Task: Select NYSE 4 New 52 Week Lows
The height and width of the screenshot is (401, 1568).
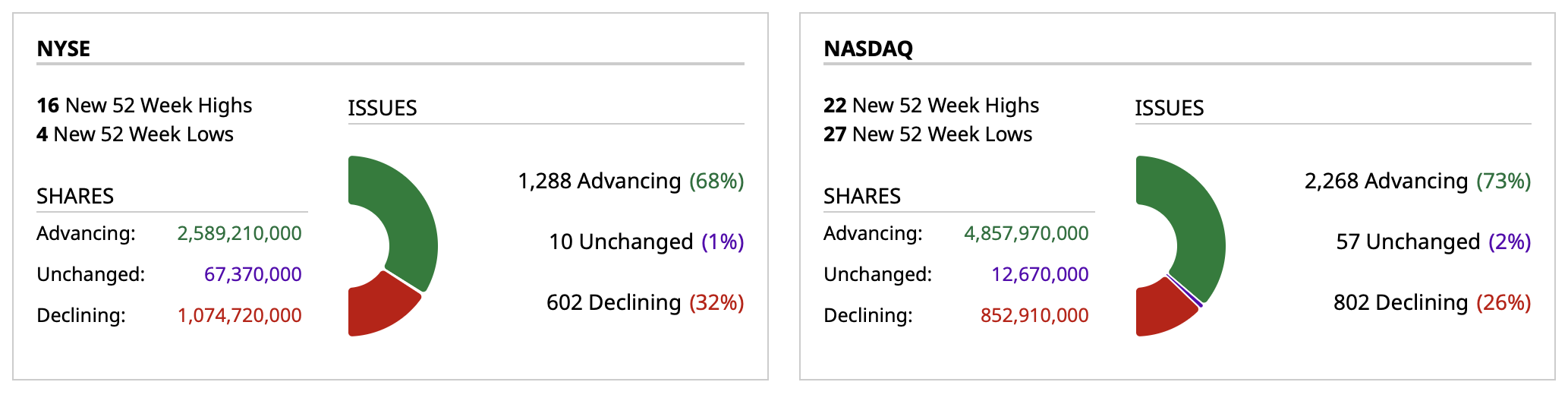Action: click(135, 134)
